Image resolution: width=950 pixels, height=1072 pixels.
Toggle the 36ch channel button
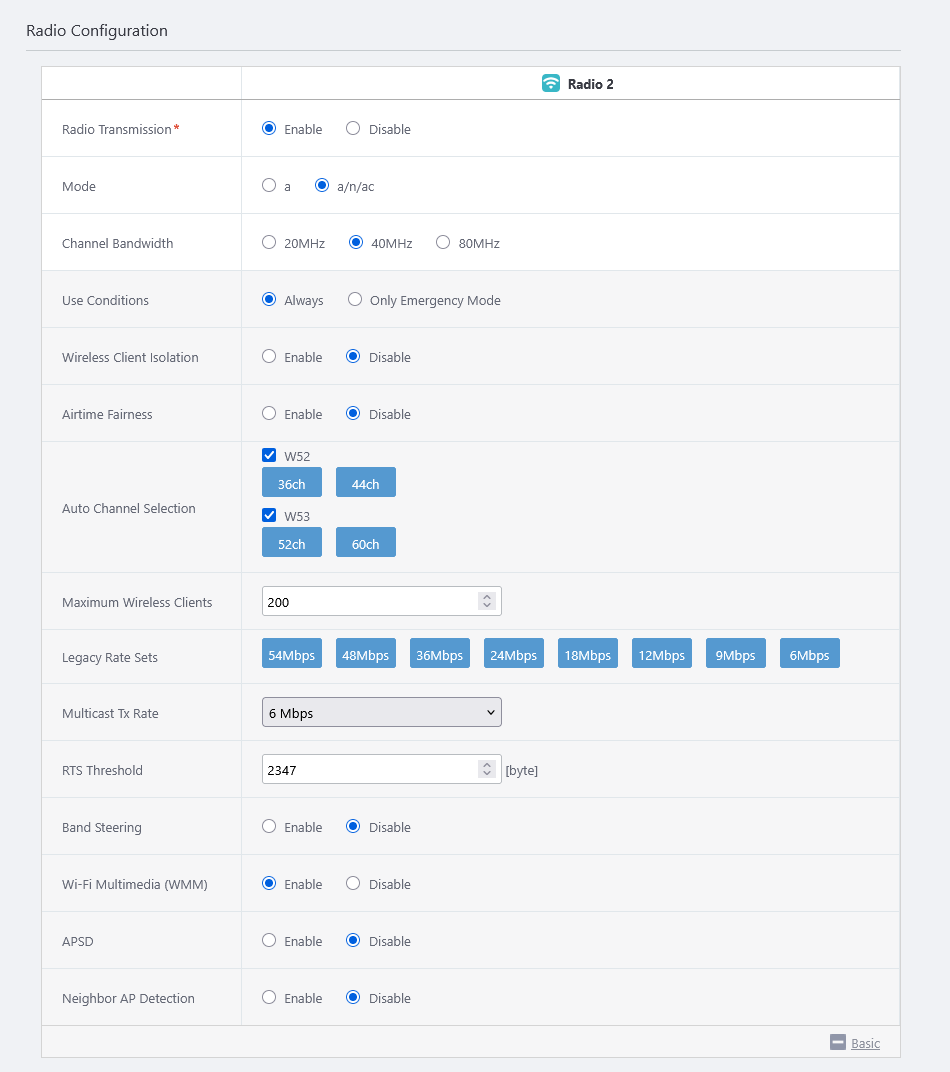[292, 483]
